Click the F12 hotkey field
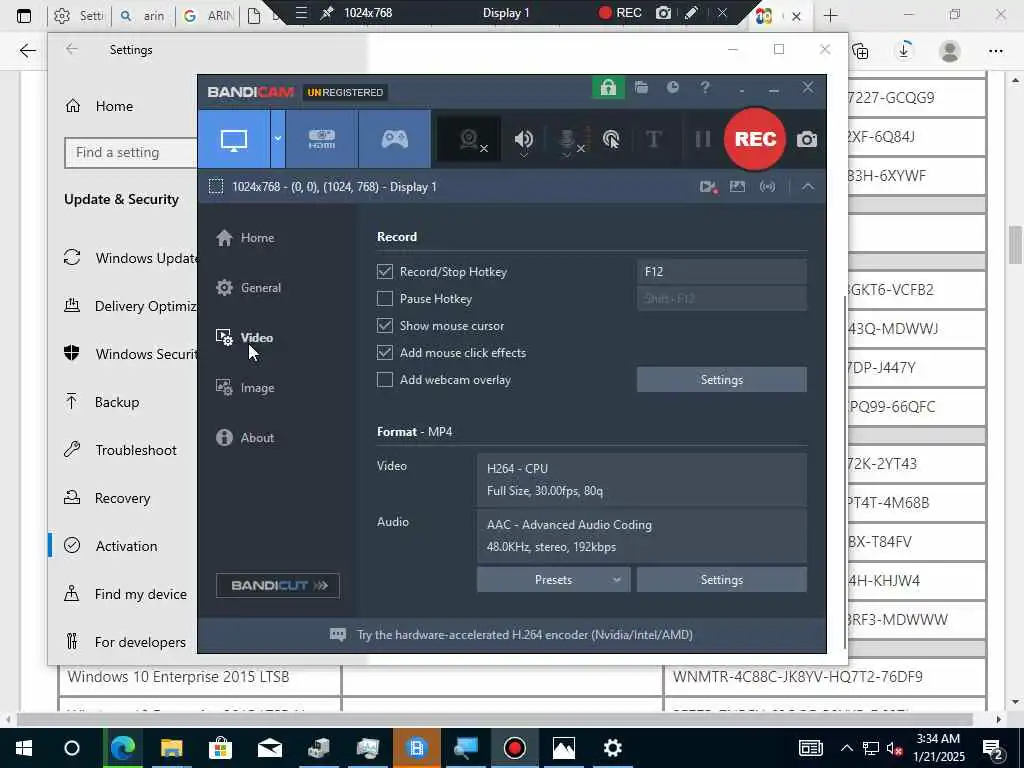1024x768 pixels. (x=722, y=272)
